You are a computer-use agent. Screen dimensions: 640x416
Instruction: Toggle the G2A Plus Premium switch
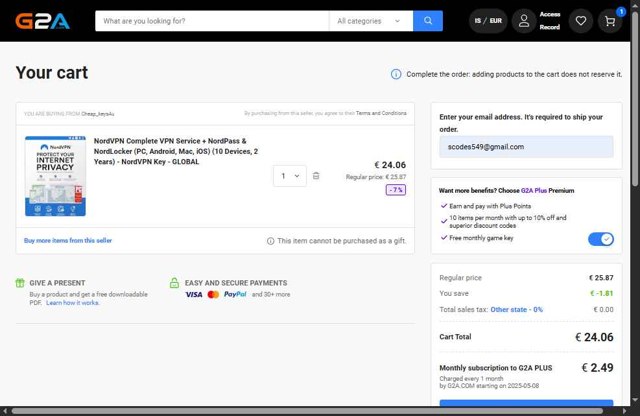(601, 239)
